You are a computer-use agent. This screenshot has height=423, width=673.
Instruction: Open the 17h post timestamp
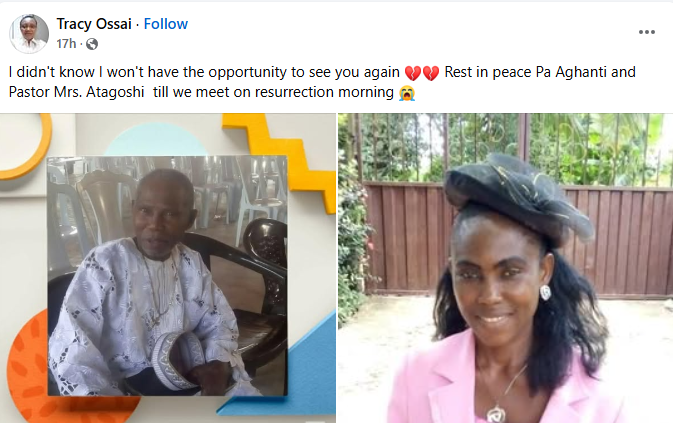(x=66, y=44)
